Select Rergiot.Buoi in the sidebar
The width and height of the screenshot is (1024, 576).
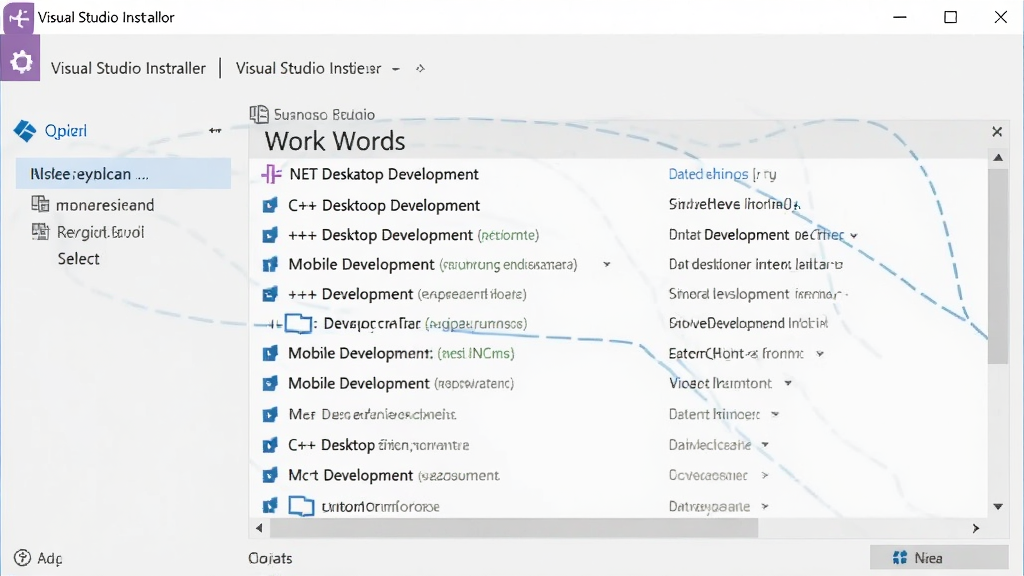[101, 232]
